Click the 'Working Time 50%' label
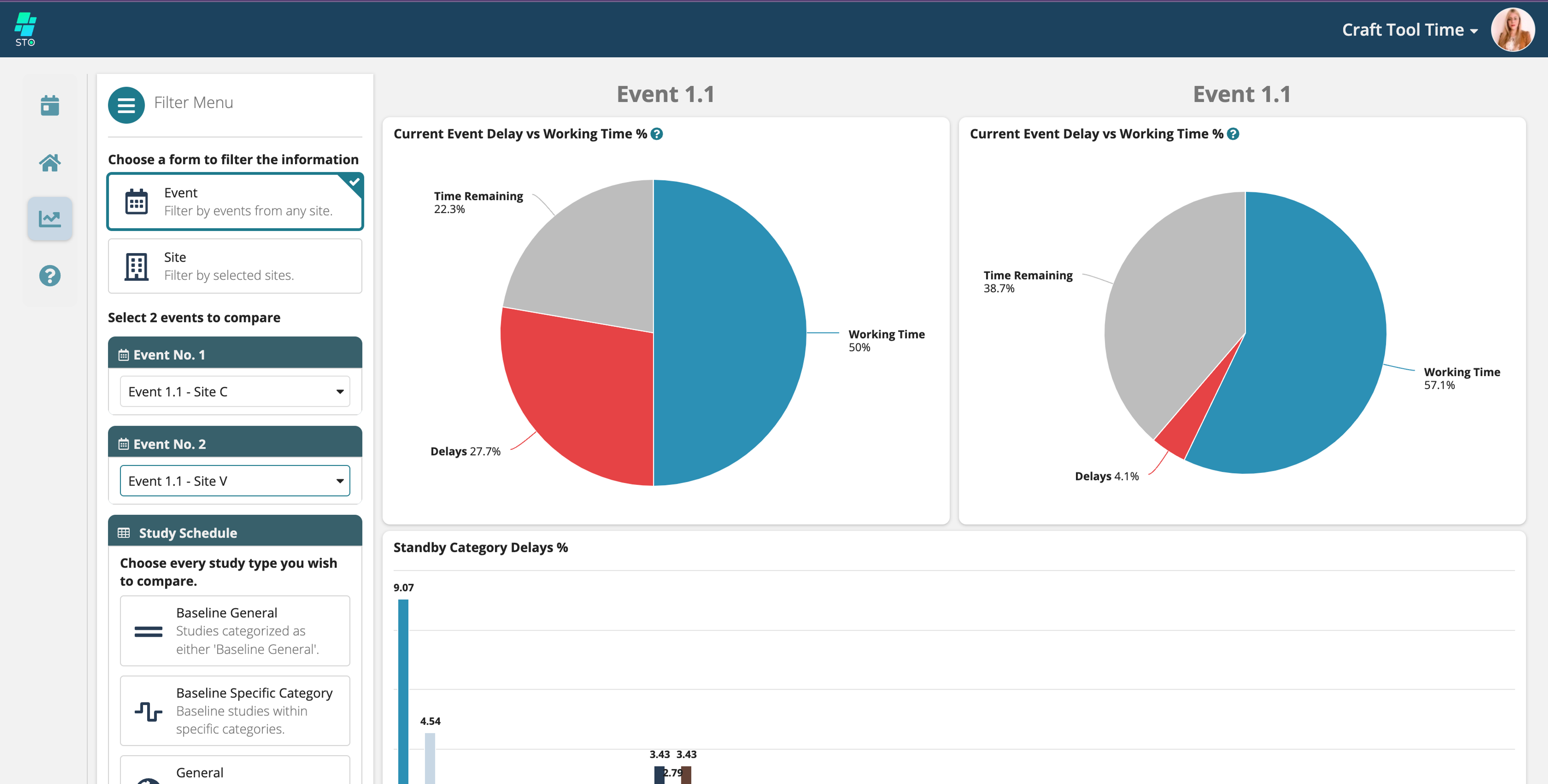Image resolution: width=1548 pixels, height=784 pixels. (886, 341)
